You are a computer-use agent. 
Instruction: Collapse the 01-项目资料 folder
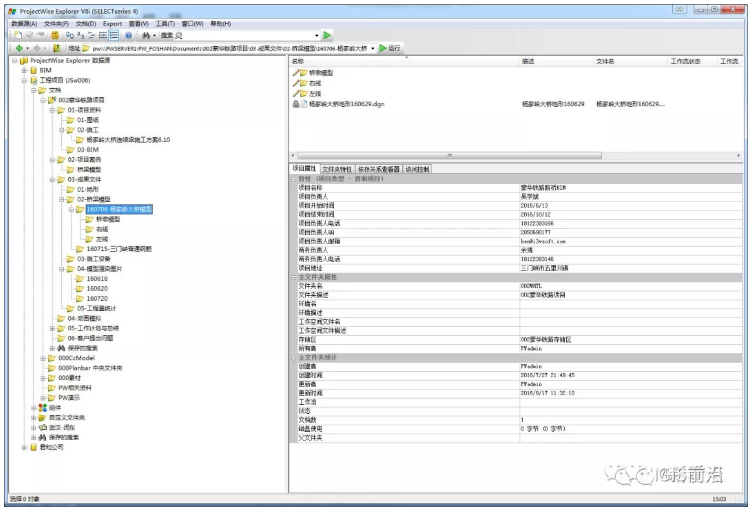tap(52, 110)
